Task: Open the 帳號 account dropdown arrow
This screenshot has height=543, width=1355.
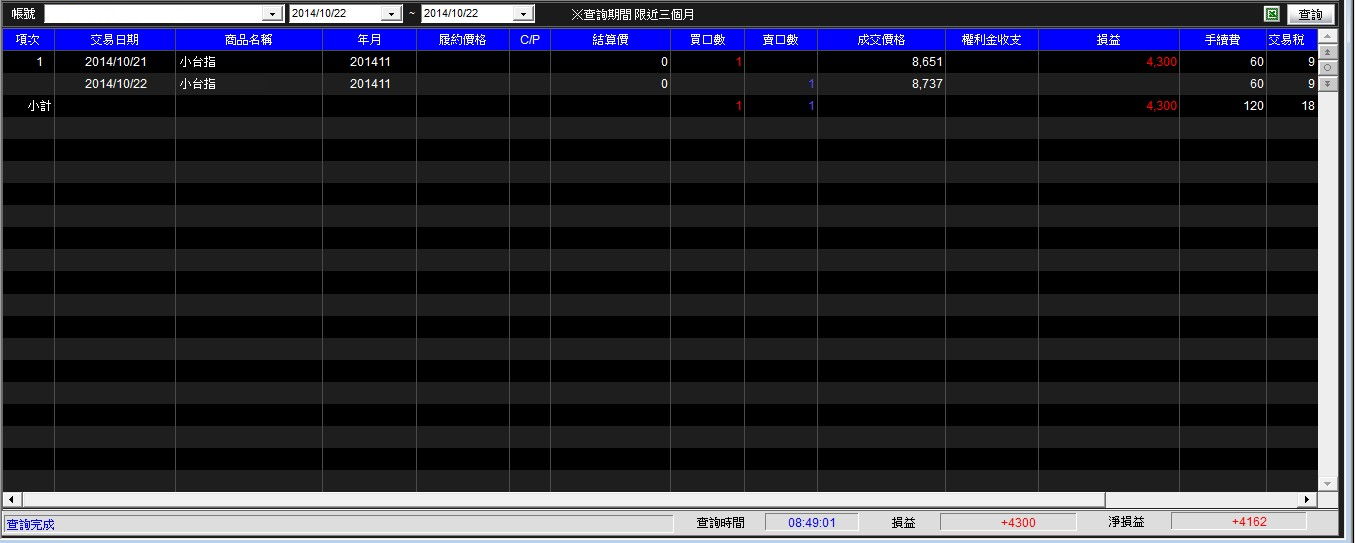Action: coord(272,14)
